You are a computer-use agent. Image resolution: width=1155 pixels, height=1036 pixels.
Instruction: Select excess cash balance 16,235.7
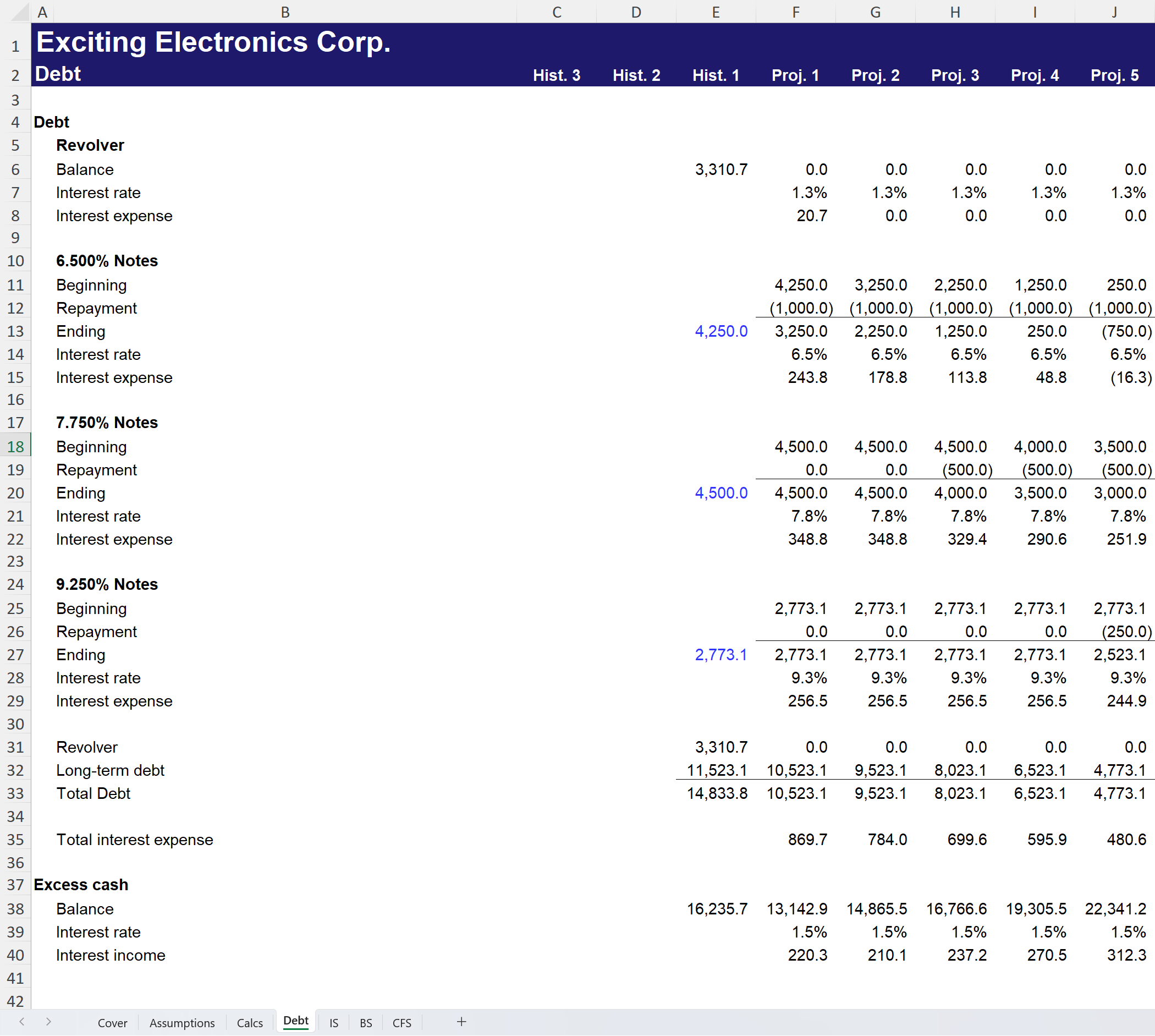pyautogui.click(x=717, y=909)
